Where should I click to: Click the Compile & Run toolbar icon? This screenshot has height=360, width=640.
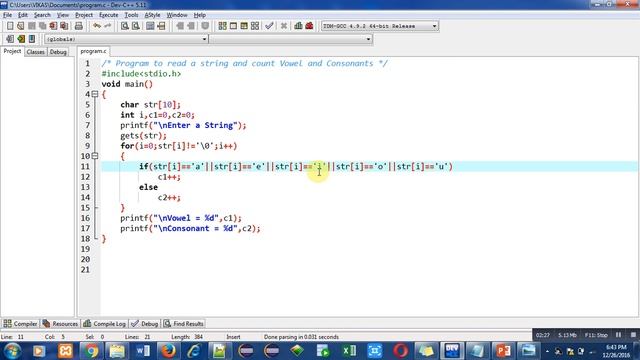point(244,26)
